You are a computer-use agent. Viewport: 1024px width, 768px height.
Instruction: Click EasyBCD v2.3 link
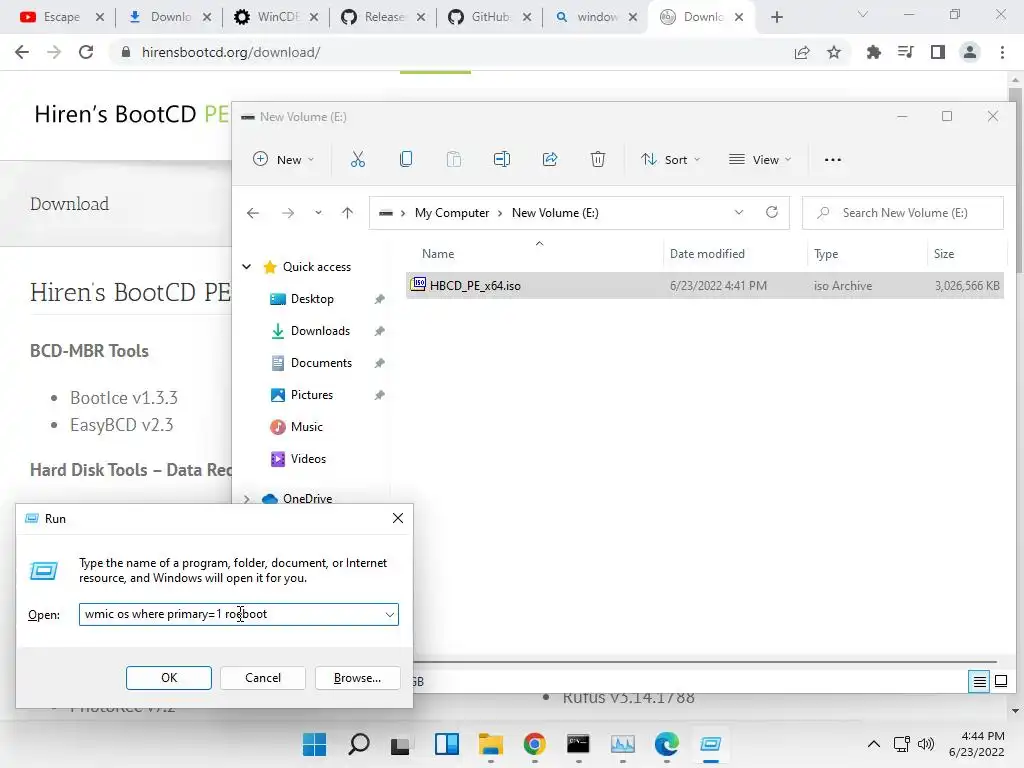tap(121, 425)
